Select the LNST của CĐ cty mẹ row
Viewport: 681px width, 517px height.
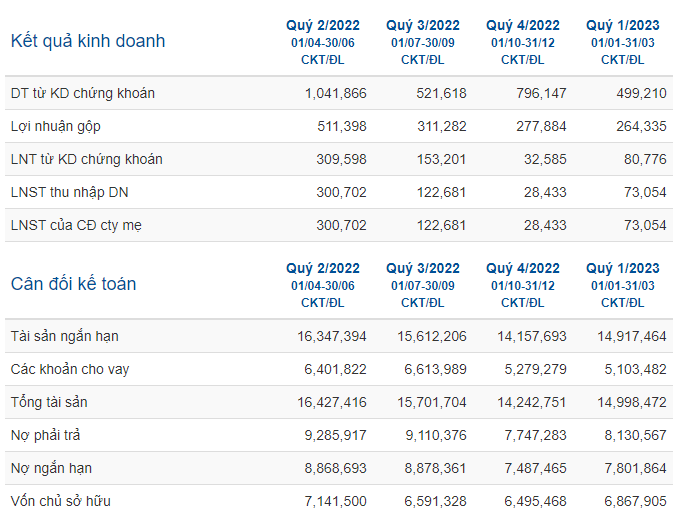coord(339,225)
